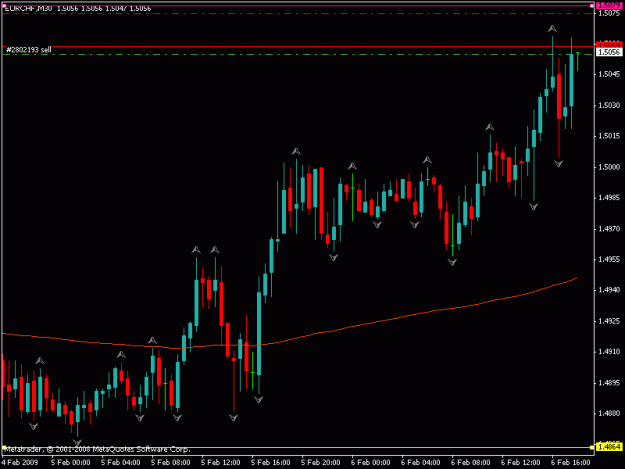Click the 1.4955 price axis label
Screen dimensions: 625x469
609,259
